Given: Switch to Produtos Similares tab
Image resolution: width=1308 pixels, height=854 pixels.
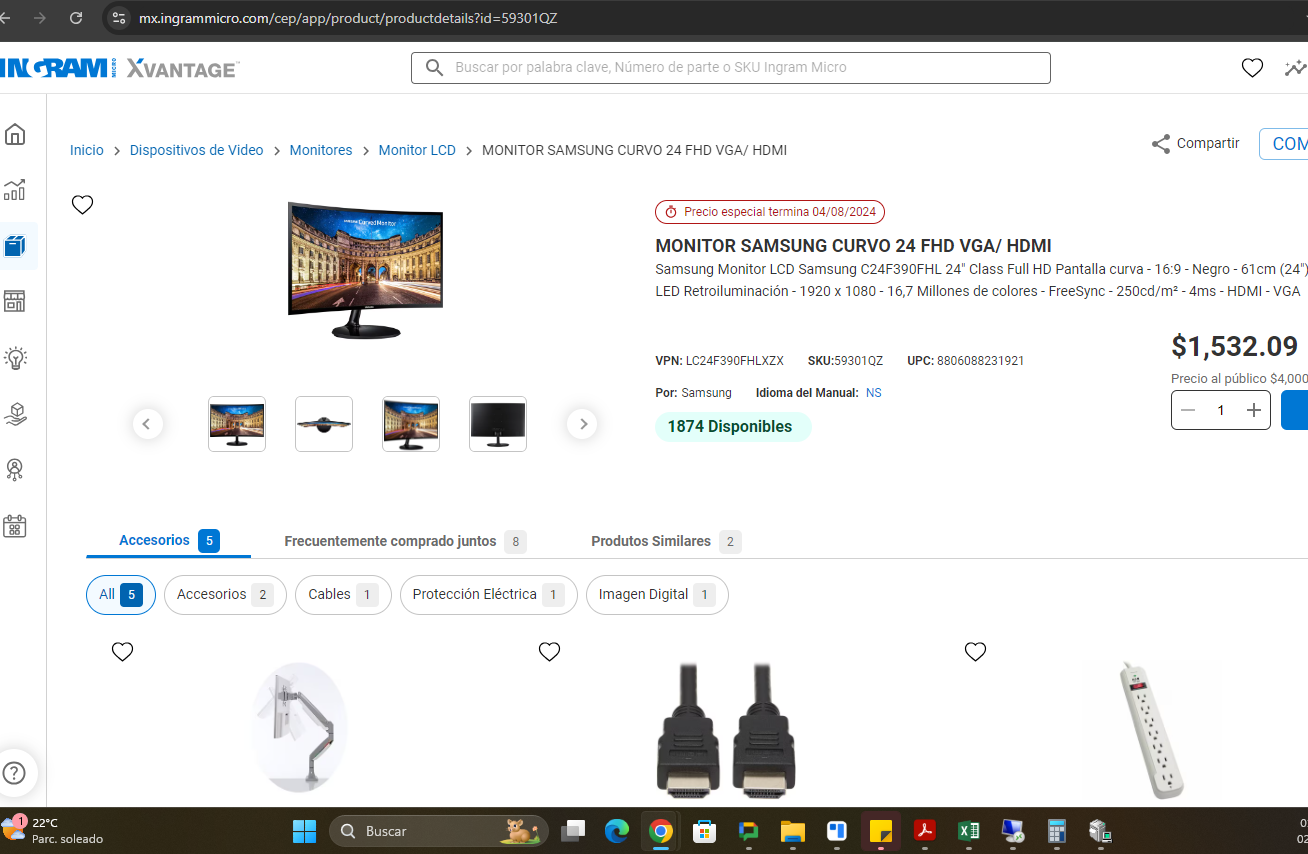Looking at the screenshot, I should coord(666,541).
